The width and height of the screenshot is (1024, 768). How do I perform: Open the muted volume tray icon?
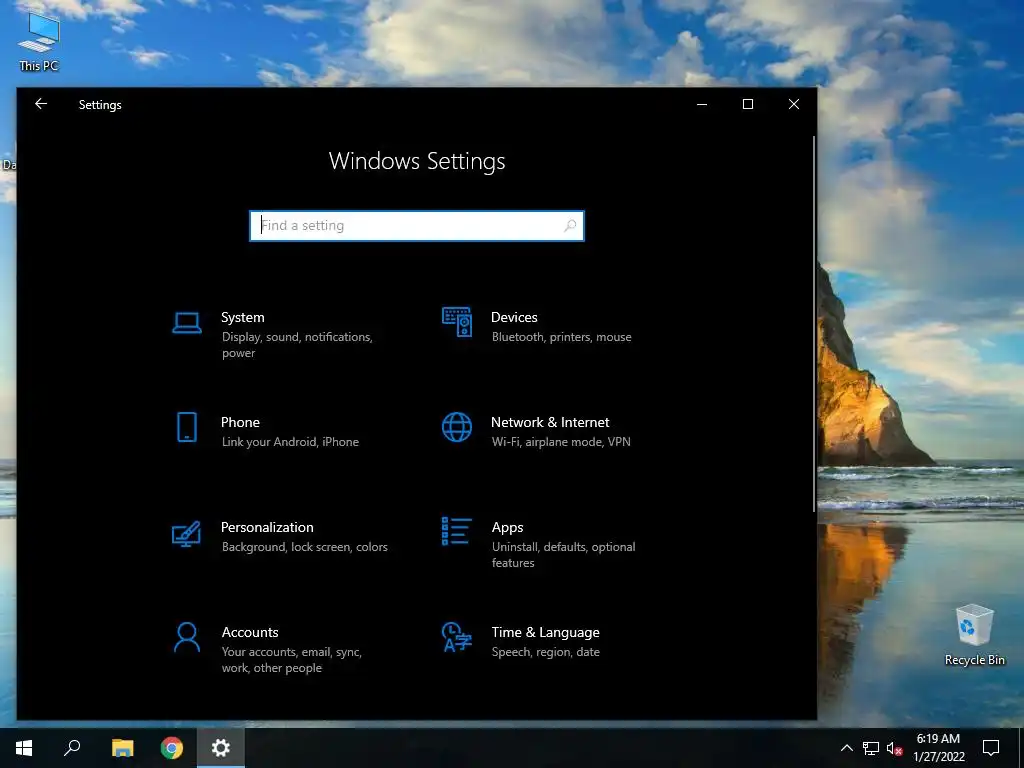click(x=894, y=748)
